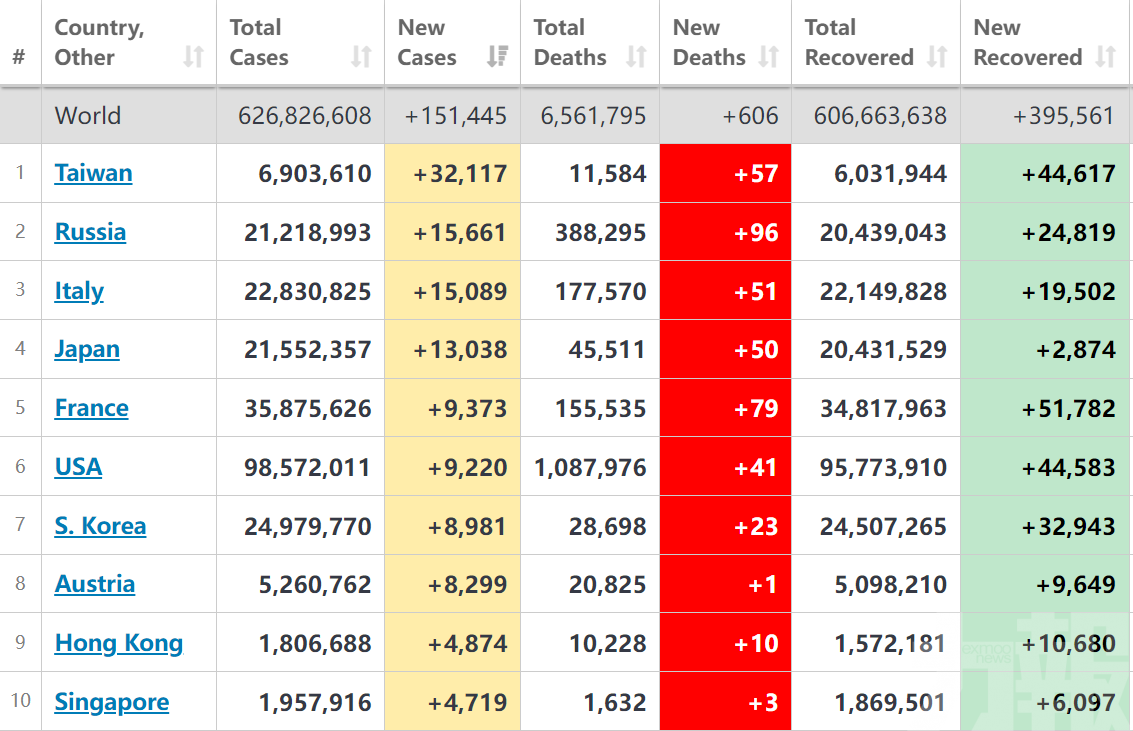Select S. Korea new cases +8,981
This screenshot has height=731, width=1133.
click(x=467, y=527)
